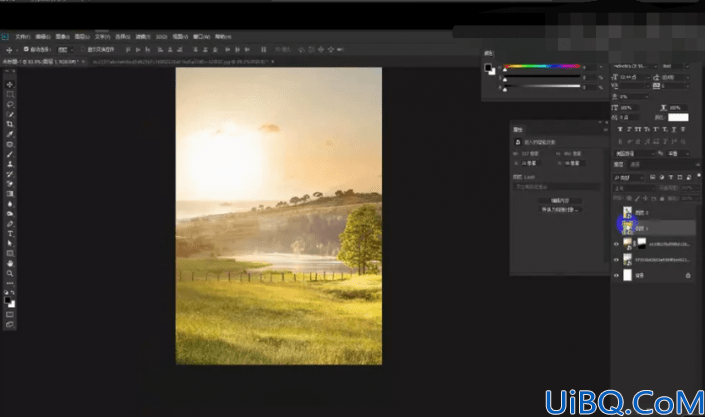
Task: Click the lock icon on the Background layer
Action: [688, 275]
